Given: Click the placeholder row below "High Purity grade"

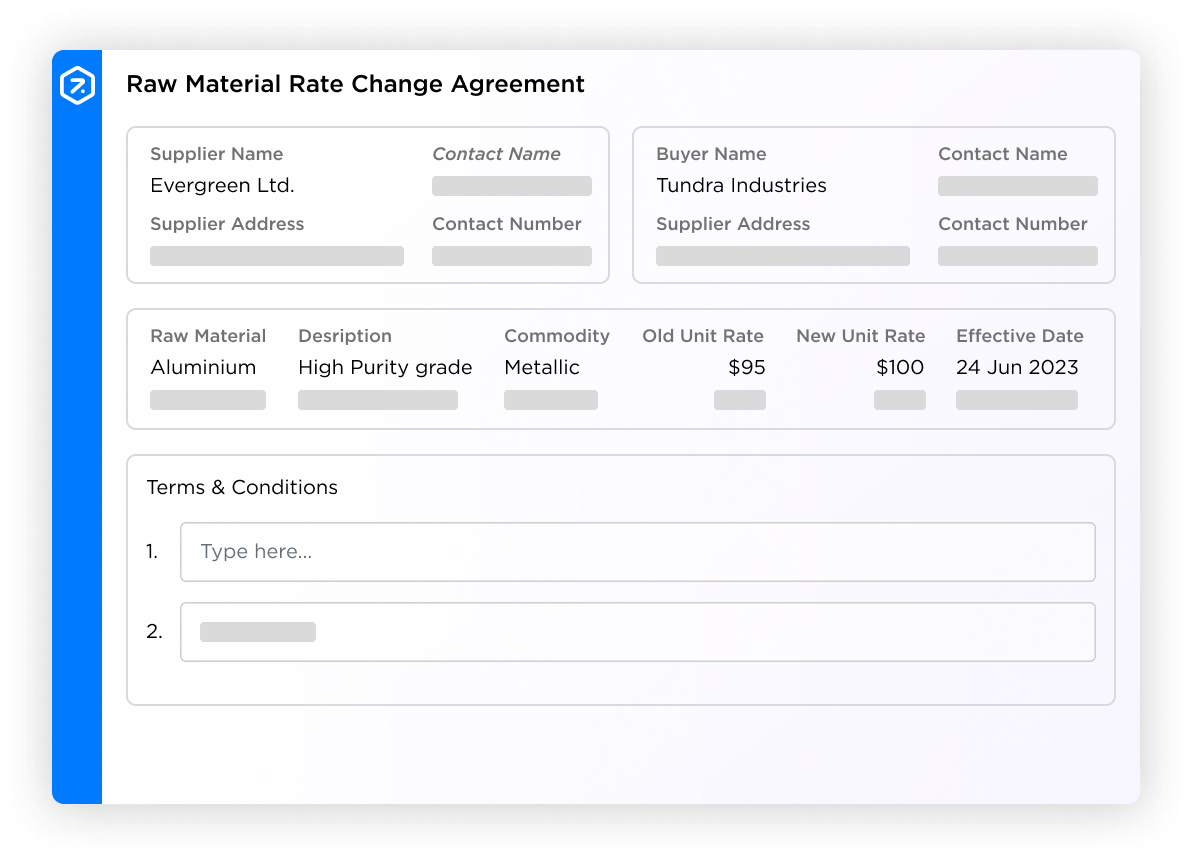Looking at the screenshot, I should [x=378, y=400].
